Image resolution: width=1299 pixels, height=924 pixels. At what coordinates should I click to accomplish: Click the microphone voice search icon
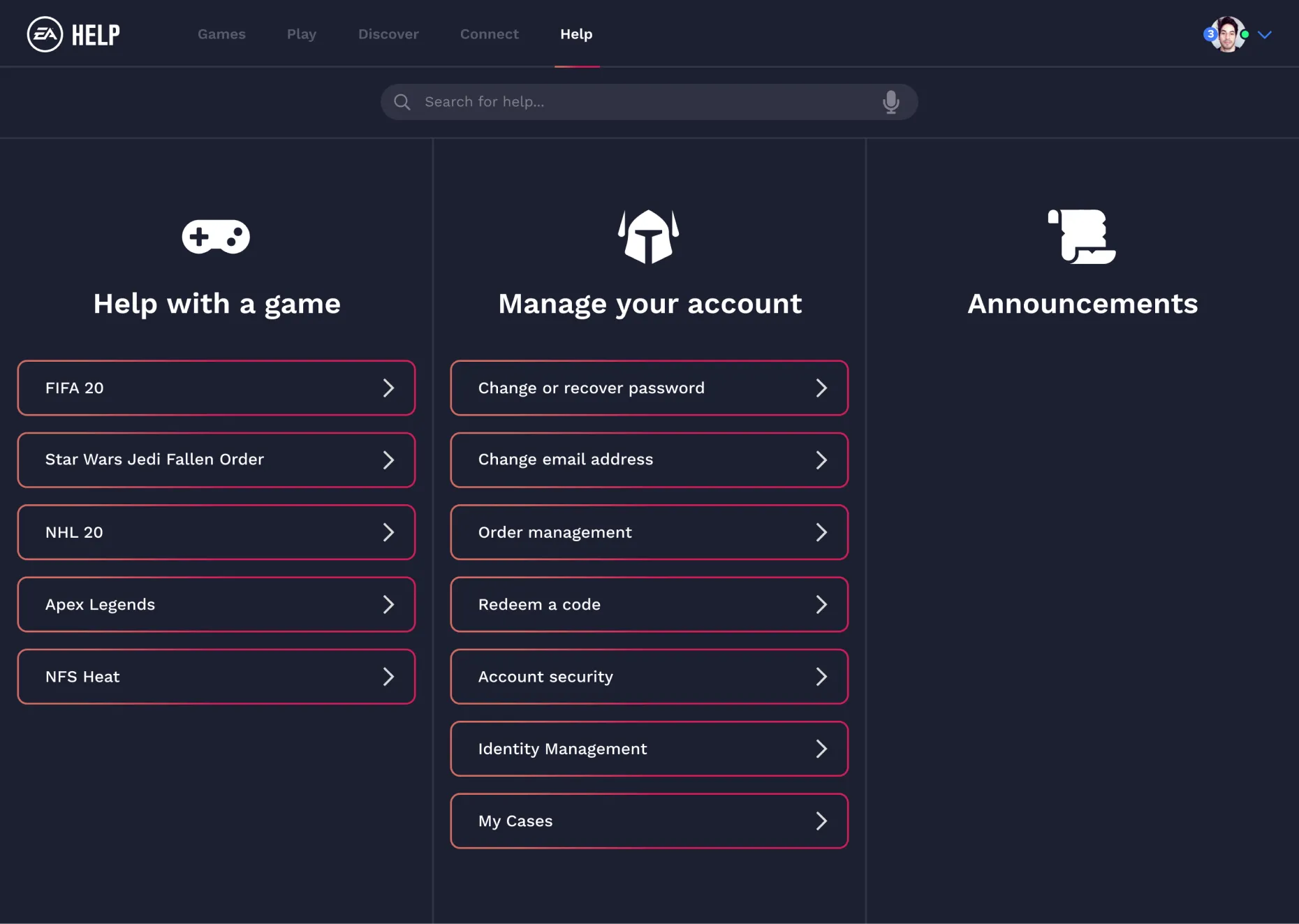890,102
